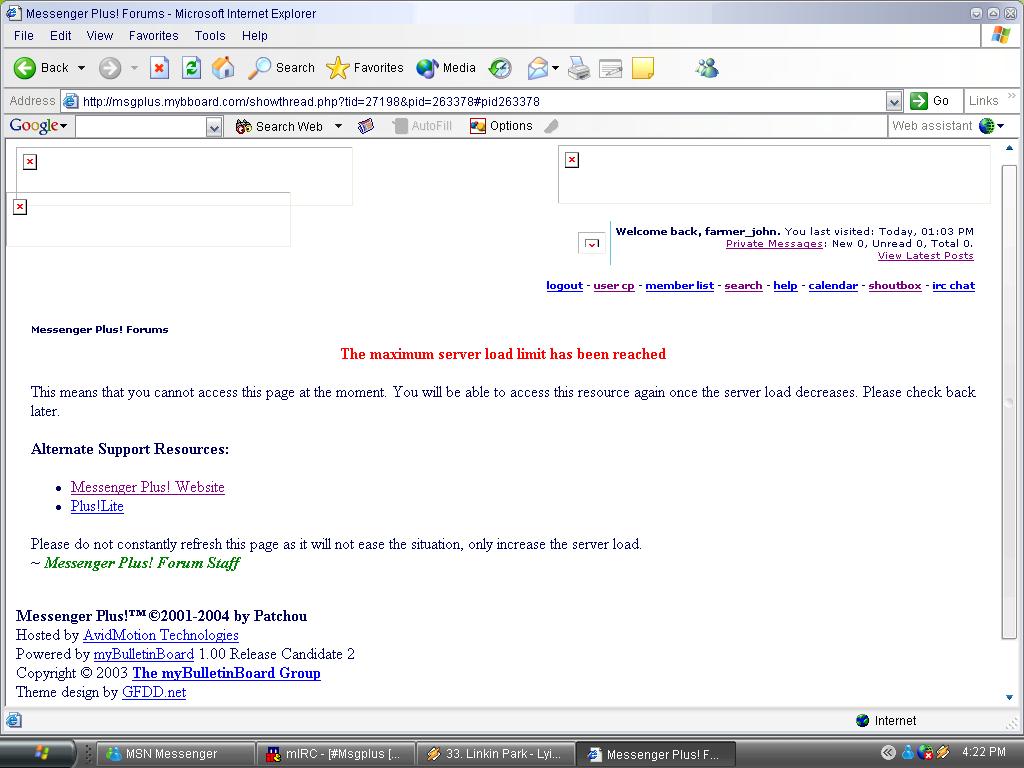Viewport: 1024px width, 768px height.
Task: Print the page with the printer icon
Action: point(579,68)
